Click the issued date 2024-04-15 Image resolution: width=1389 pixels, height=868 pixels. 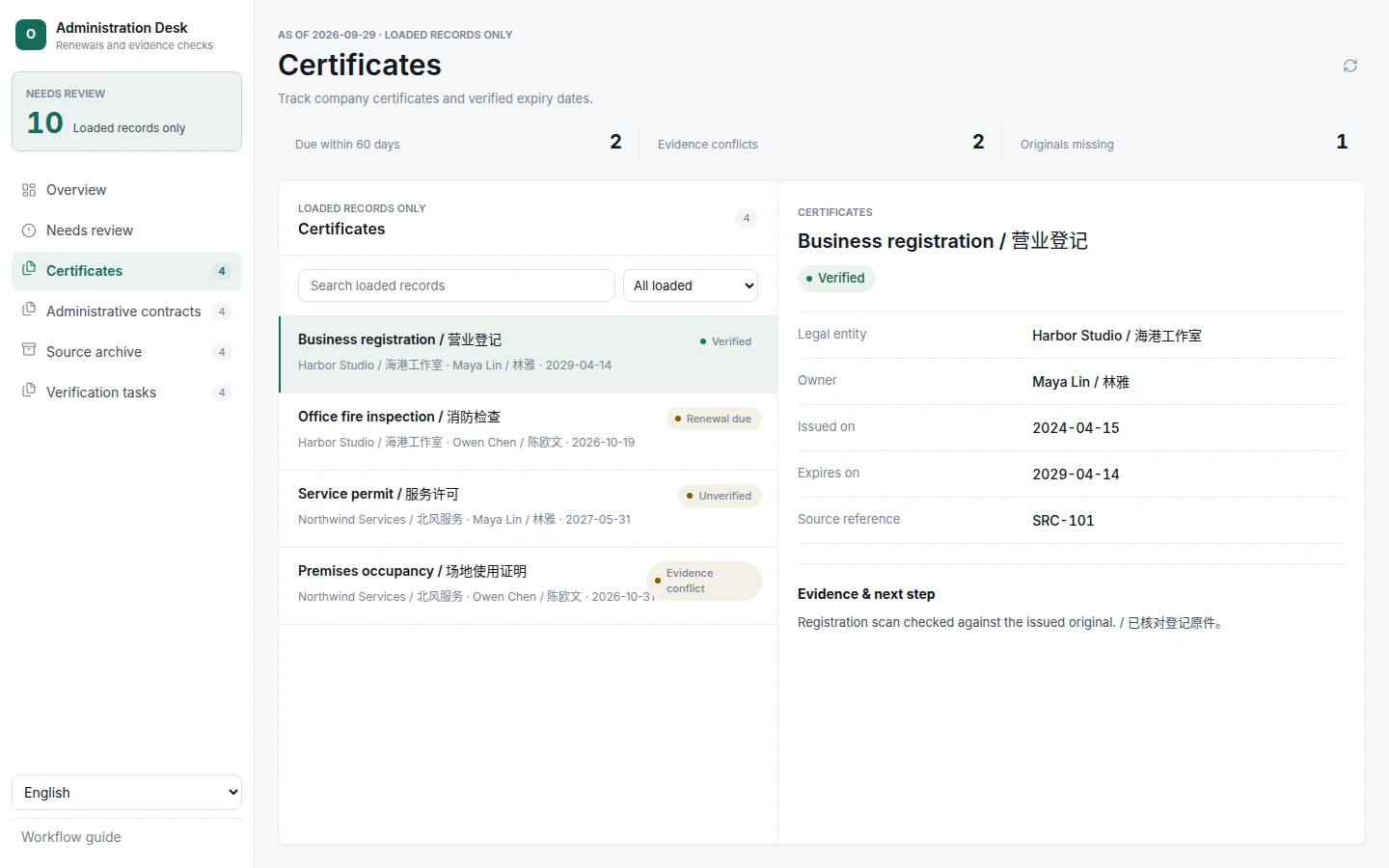[1076, 428]
